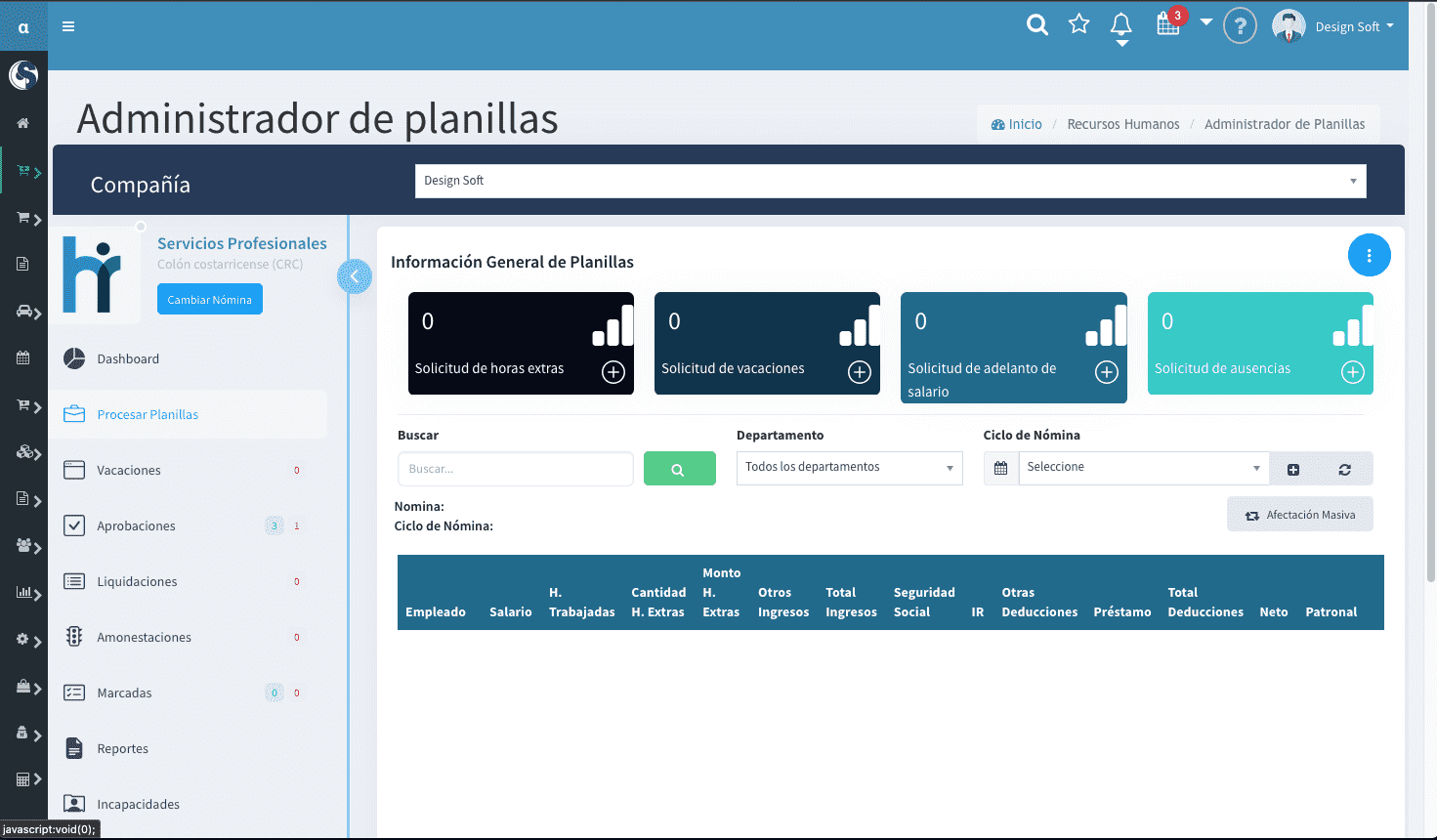Open the Departamento dropdown
Viewport: 1437px width, 840px height.
pos(848,467)
